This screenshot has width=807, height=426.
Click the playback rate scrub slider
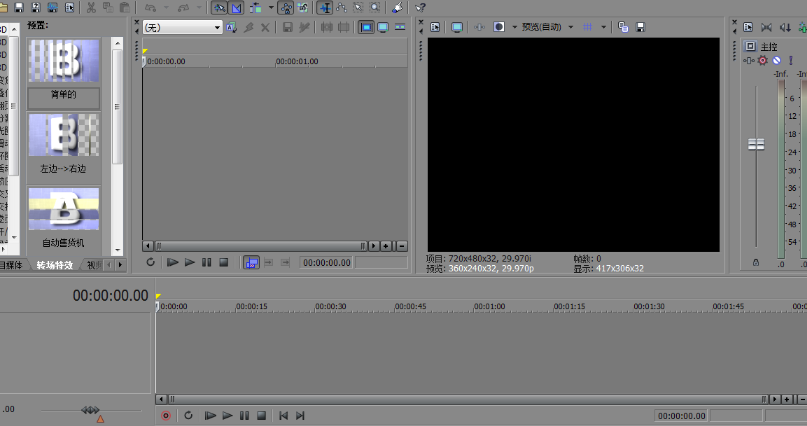(x=91, y=411)
